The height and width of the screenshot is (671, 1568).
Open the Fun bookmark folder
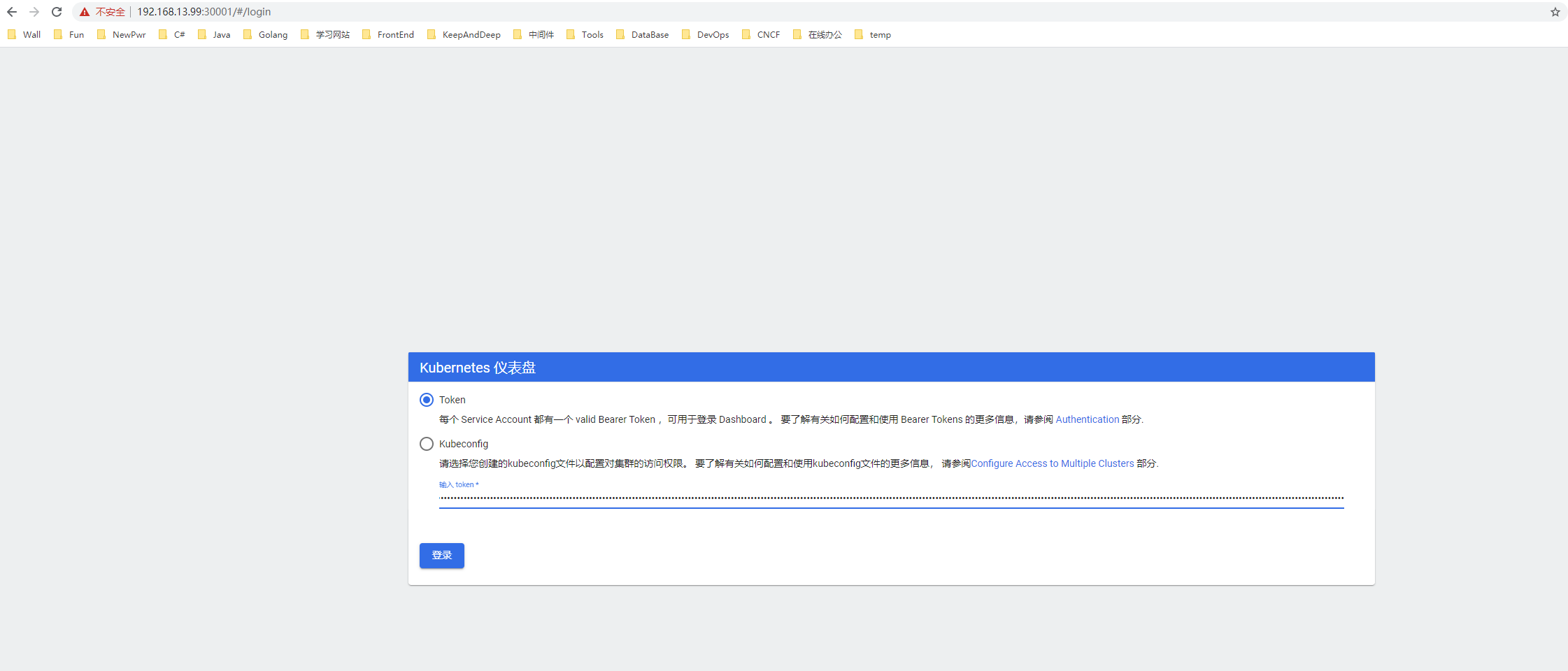tap(69, 34)
